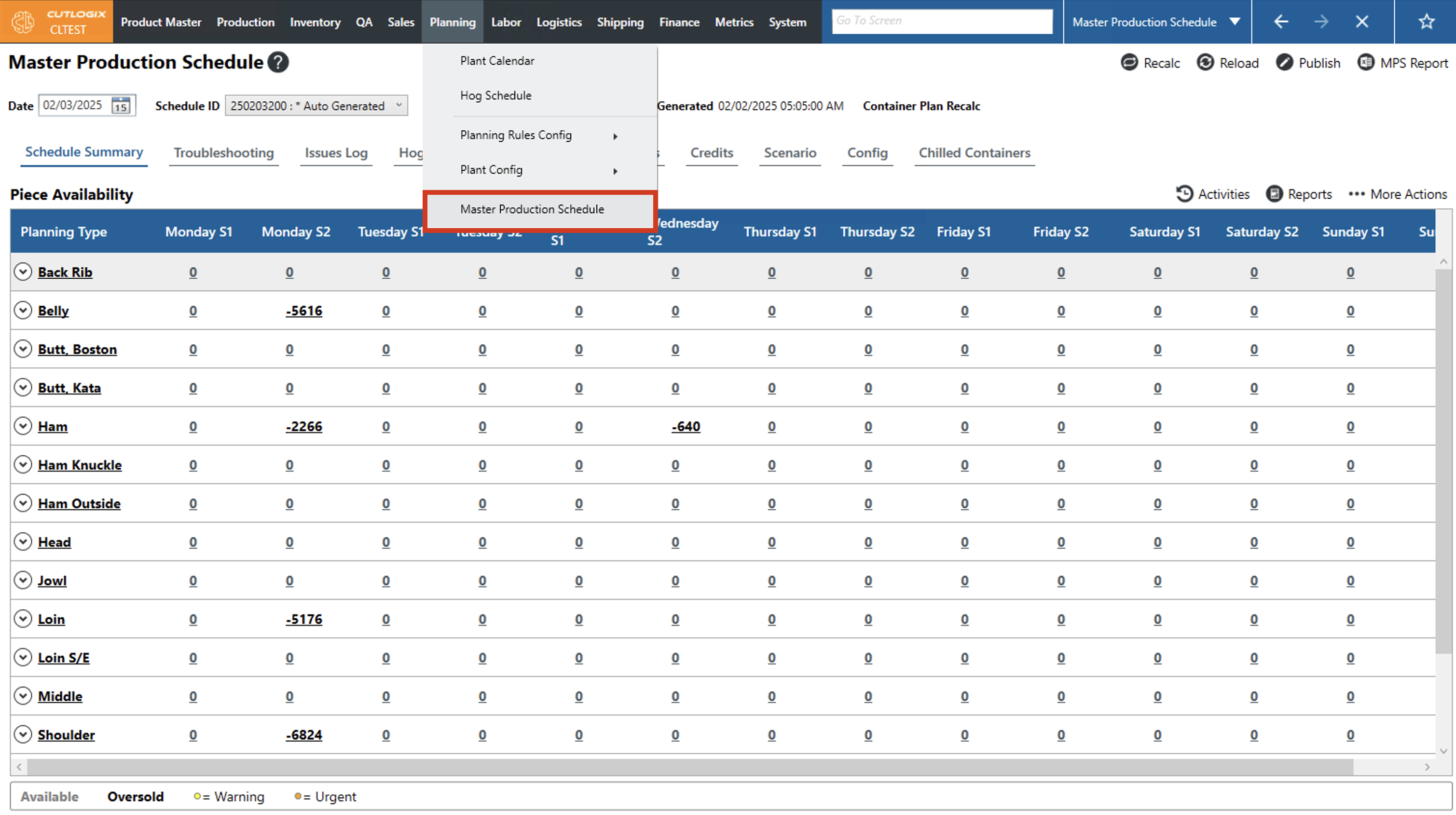Open the -5616 Belly Monday S2 link
The image size is (1456, 815).
pos(303,311)
